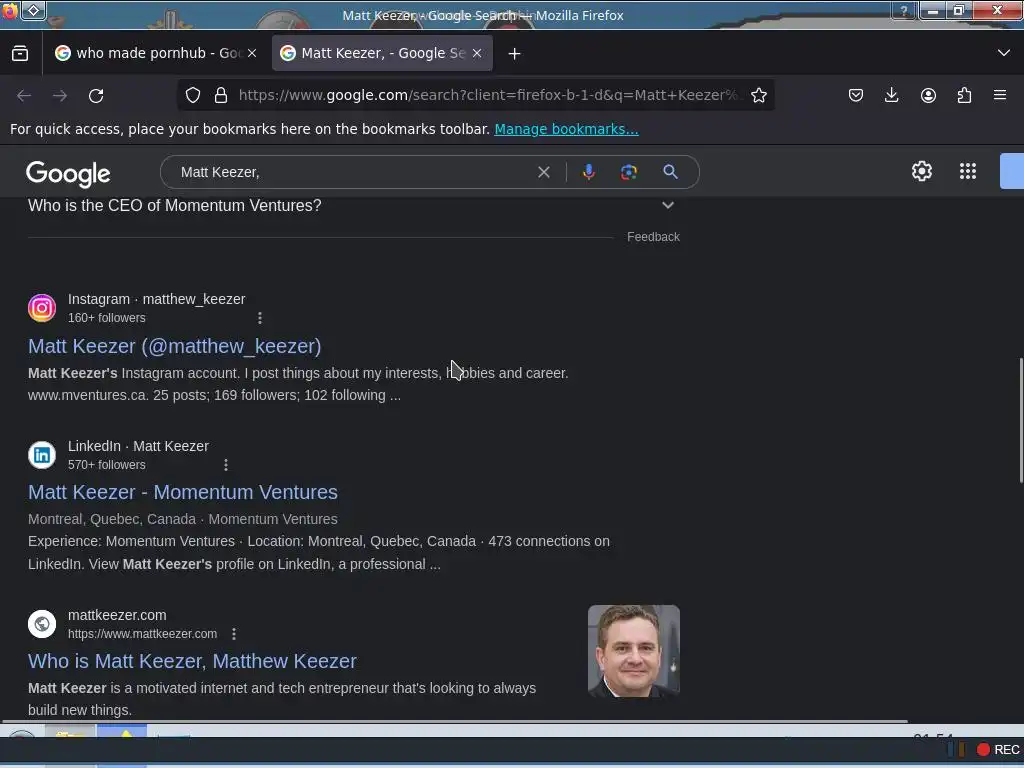Click the blue Sign in button edge
Image resolution: width=1024 pixels, height=768 pixels.
point(1012,171)
